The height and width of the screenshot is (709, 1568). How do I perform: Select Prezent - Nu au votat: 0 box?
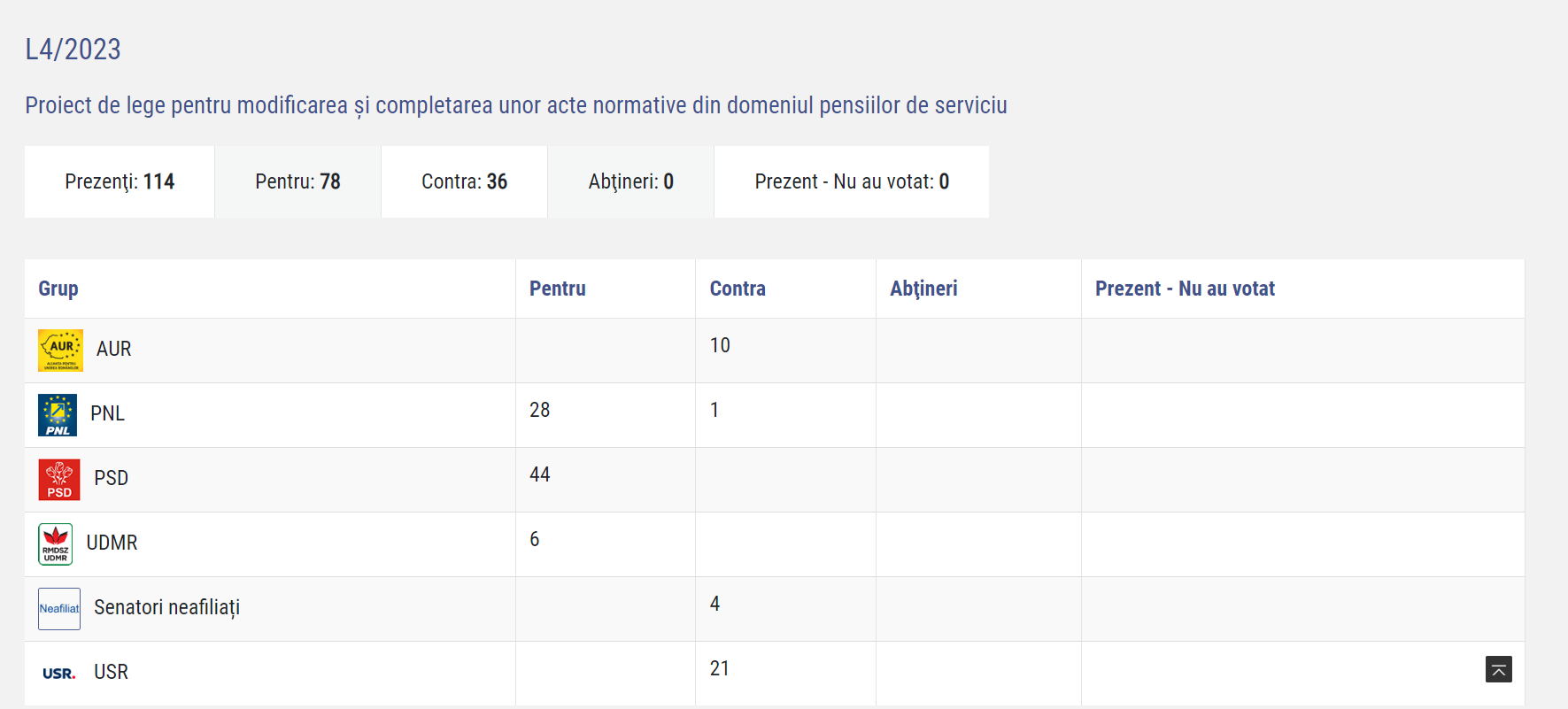click(851, 182)
